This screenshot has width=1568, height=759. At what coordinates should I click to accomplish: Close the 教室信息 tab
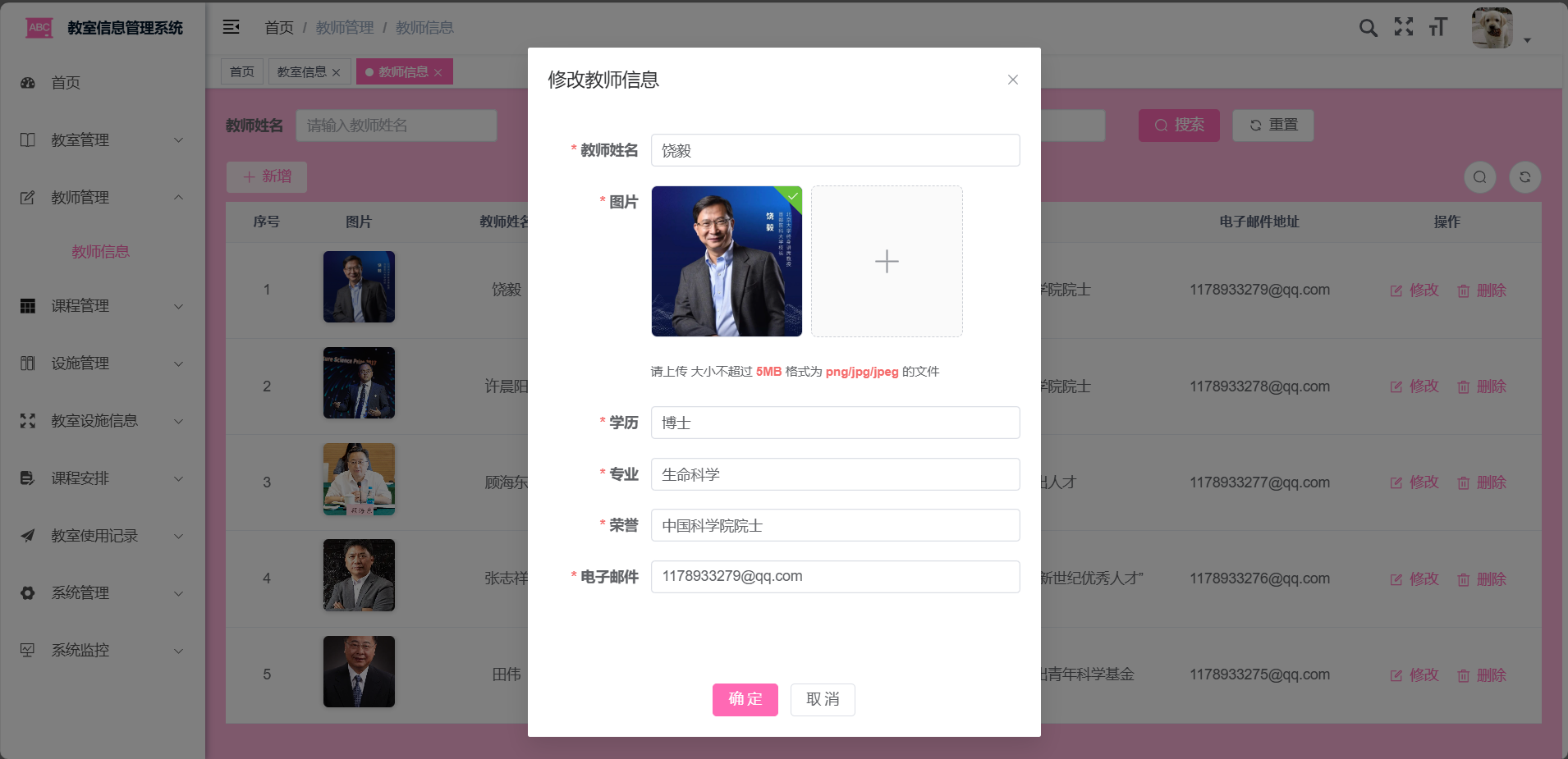tap(337, 72)
